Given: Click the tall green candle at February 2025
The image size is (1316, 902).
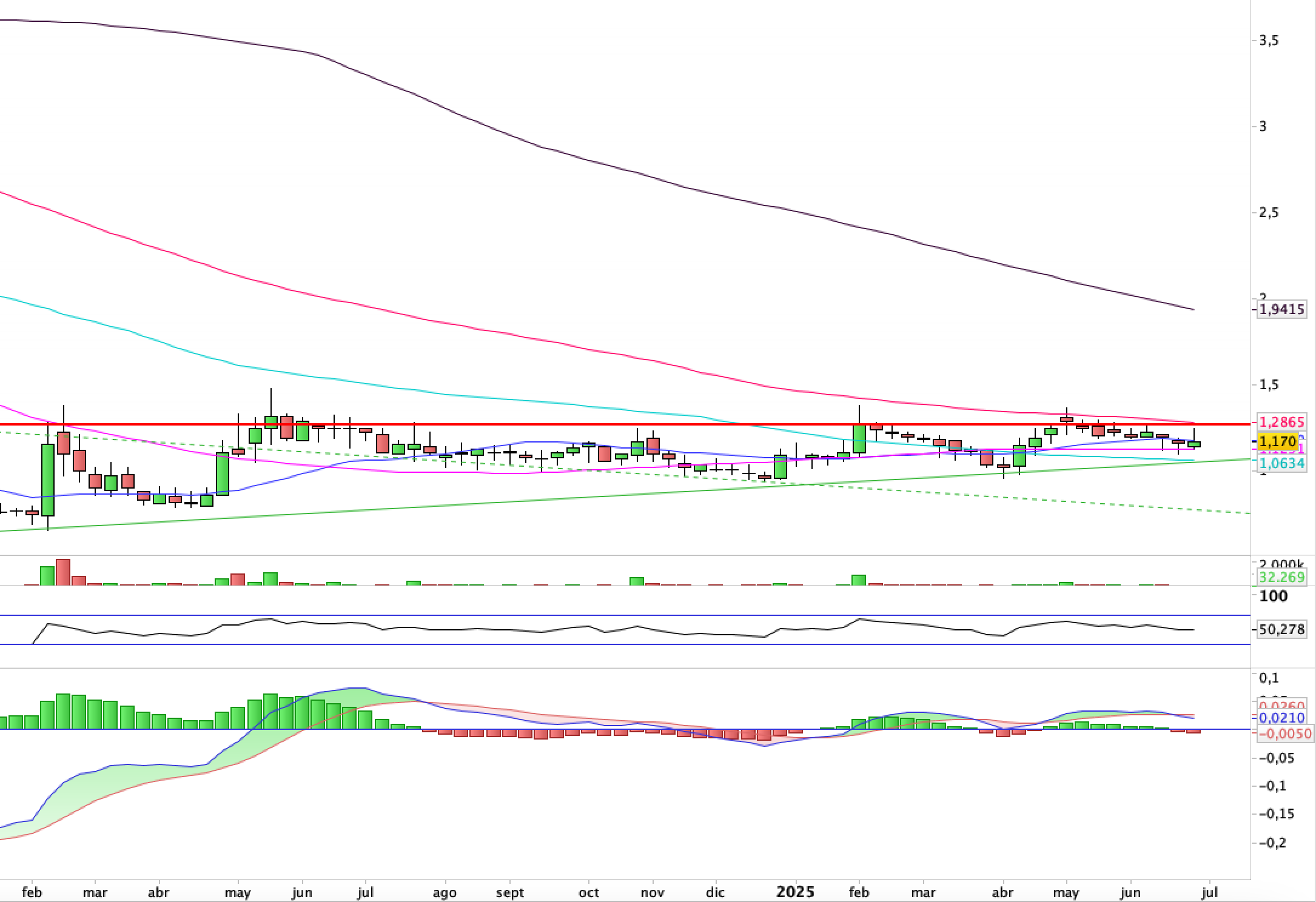Looking at the screenshot, I should pyautogui.click(x=859, y=439).
